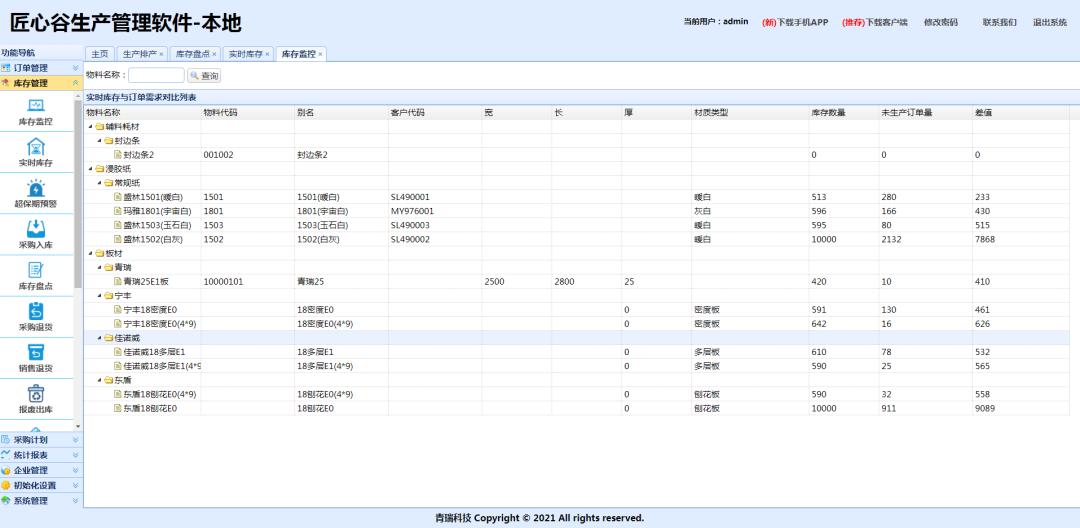Click file icon of 青瑞25E1板 row

pyautogui.click(x=118, y=282)
